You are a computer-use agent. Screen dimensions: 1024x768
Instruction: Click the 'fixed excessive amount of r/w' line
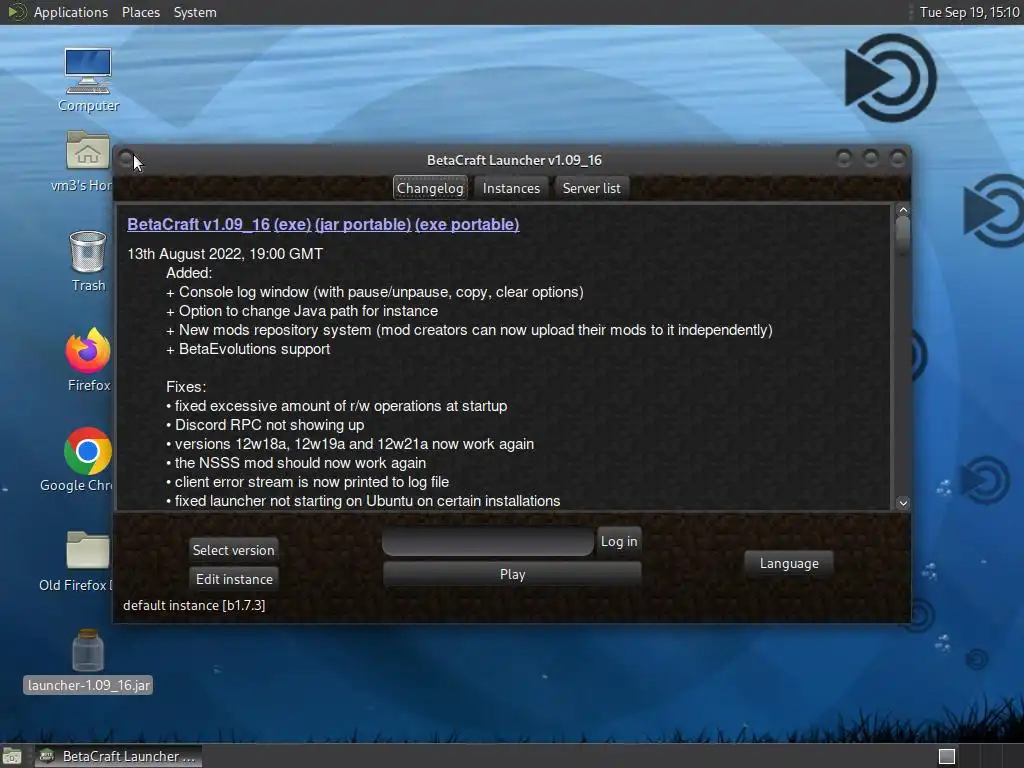336,406
